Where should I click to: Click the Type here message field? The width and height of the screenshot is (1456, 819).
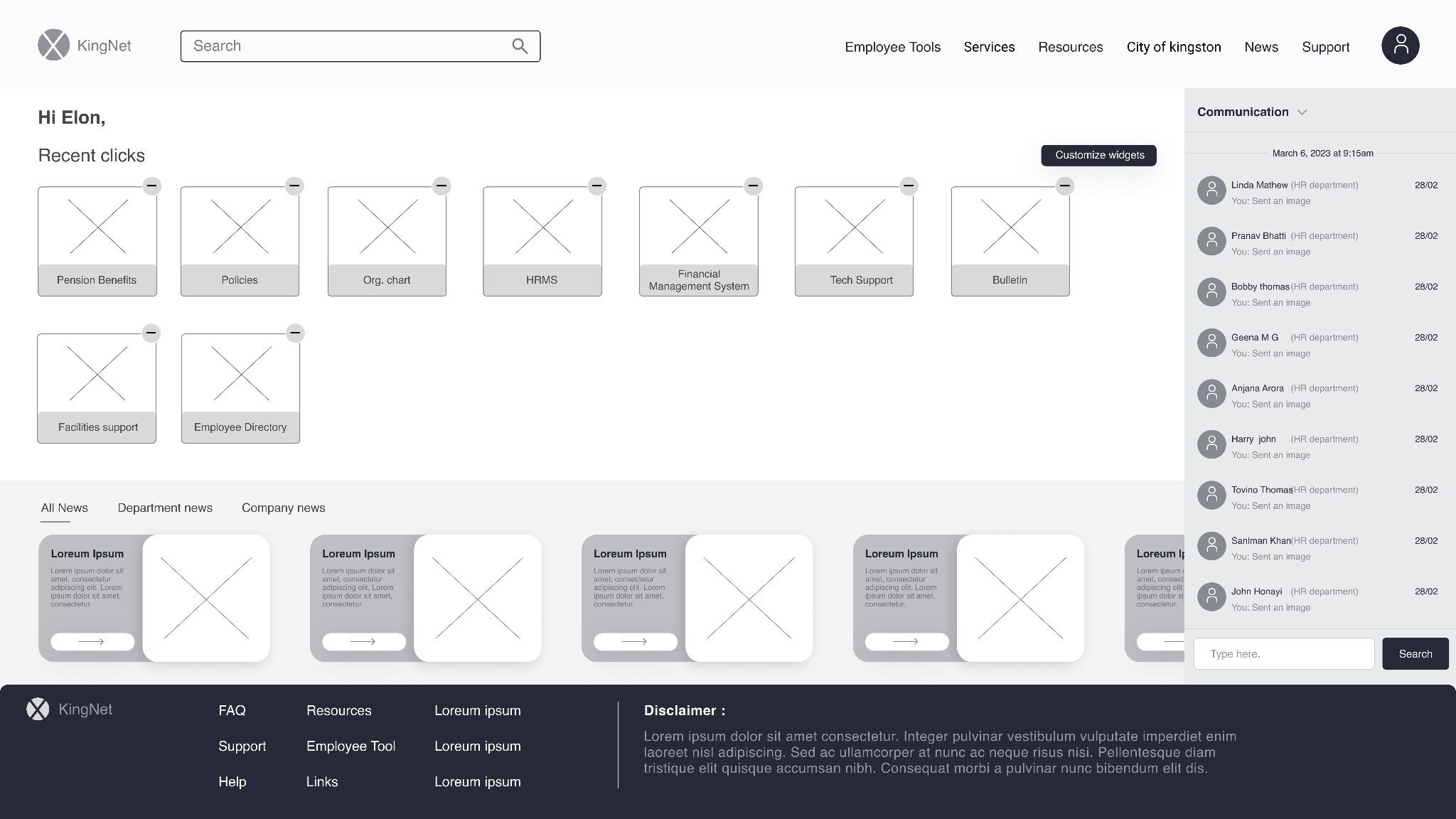(x=1284, y=654)
